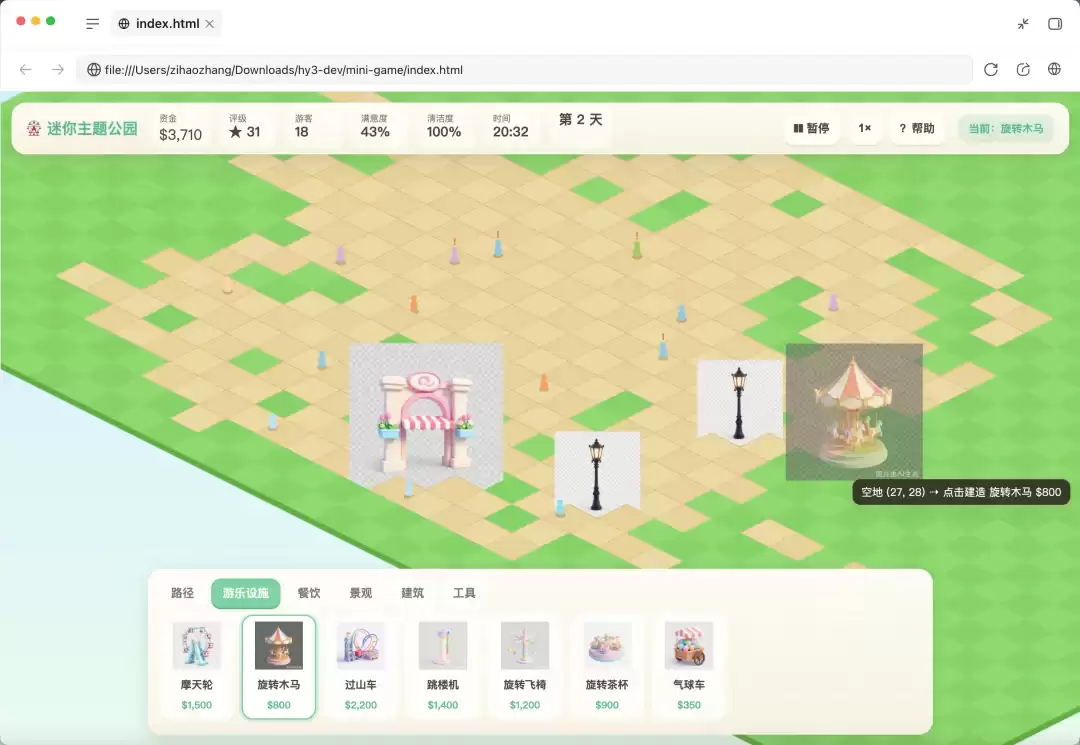Choose the 旋转木马 carousel ride card
Viewport: 1080px width, 745px height.
279,667
